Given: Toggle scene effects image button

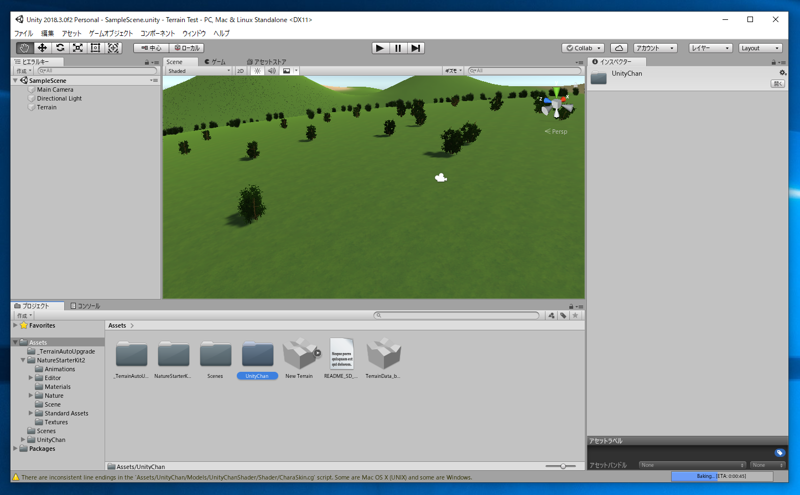Looking at the screenshot, I should (286, 71).
